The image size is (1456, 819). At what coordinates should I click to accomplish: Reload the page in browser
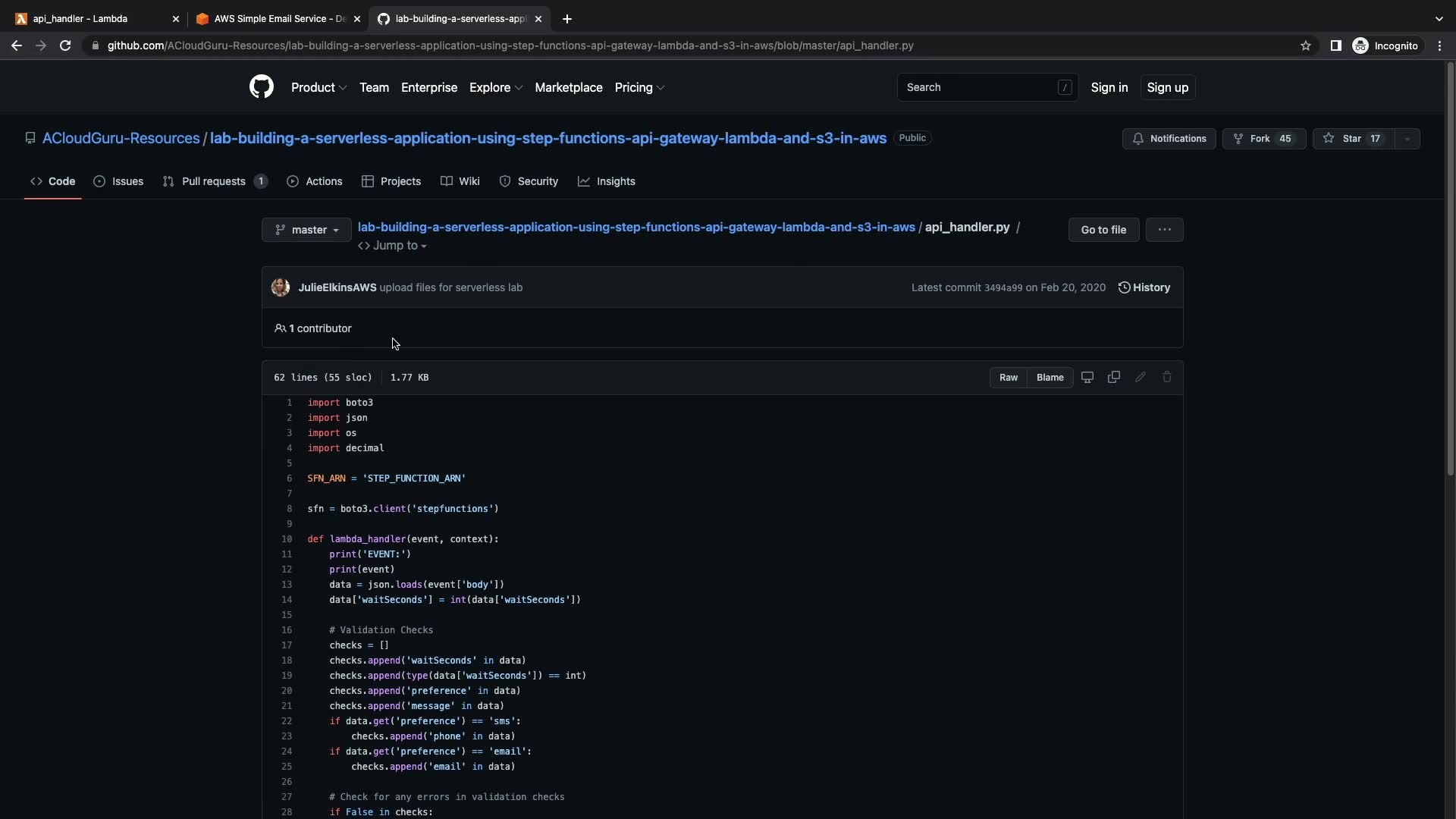(65, 45)
